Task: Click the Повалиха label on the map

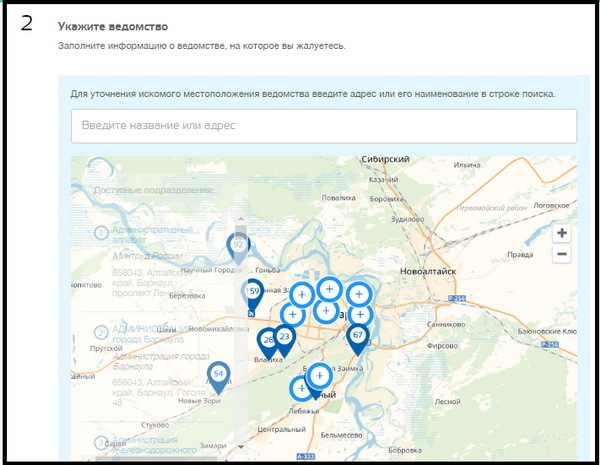Action: click(x=338, y=198)
